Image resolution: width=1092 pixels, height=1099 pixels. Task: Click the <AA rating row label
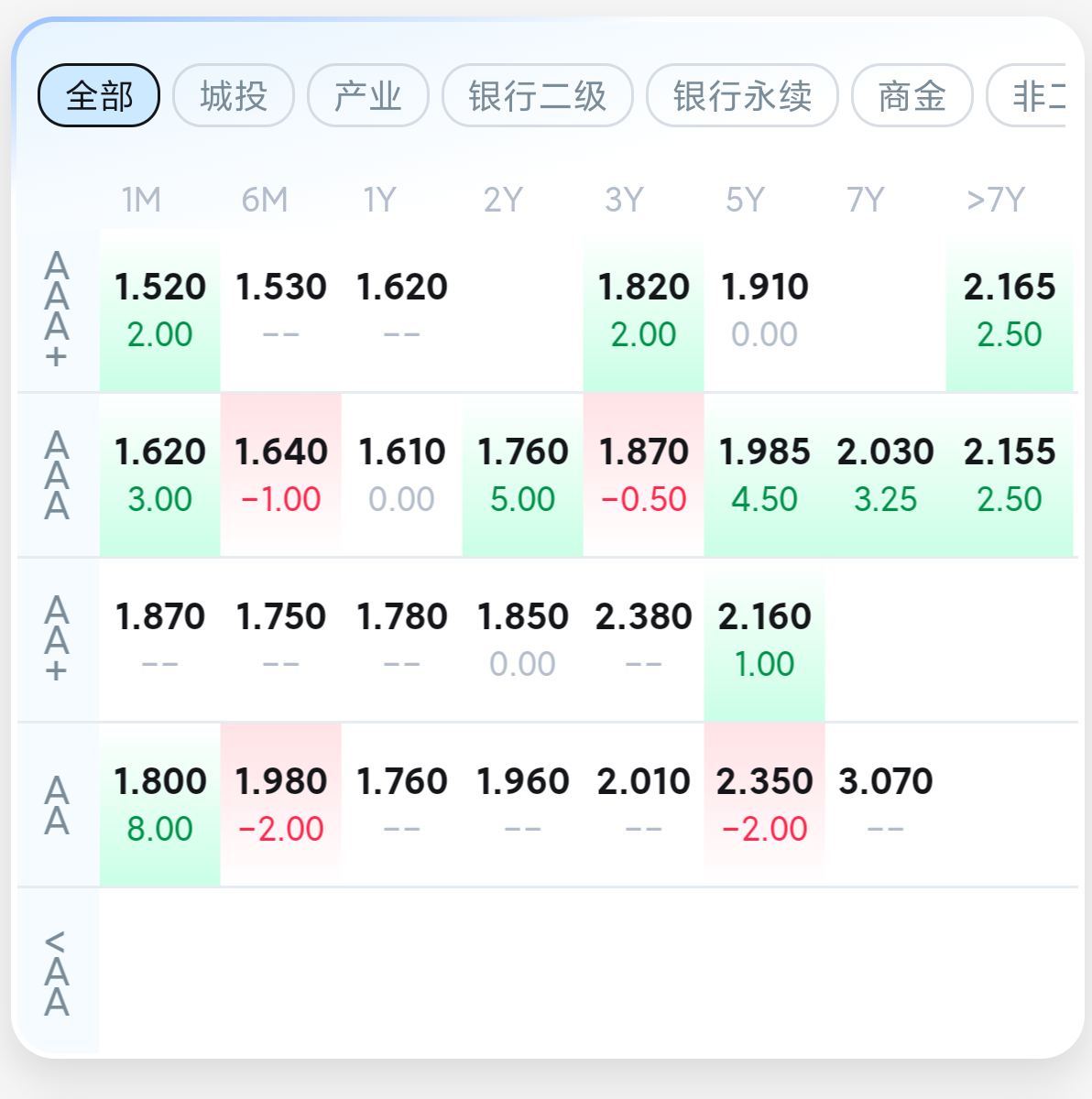[57, 973]
